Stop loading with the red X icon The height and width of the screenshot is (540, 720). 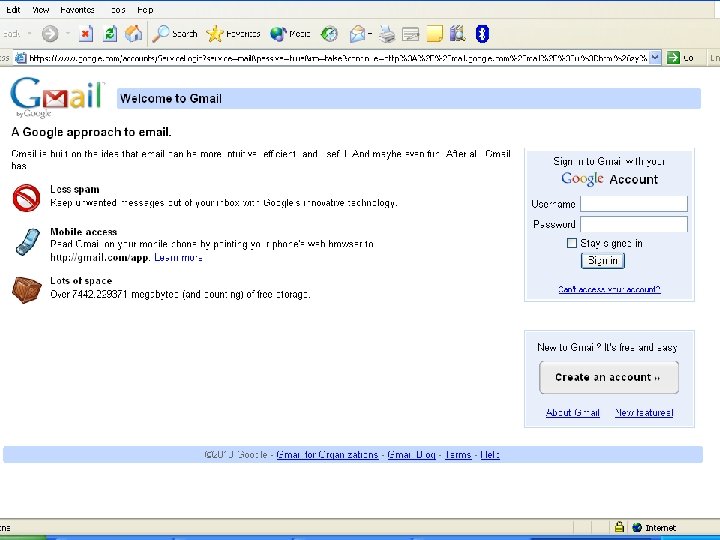click(86, 34)
